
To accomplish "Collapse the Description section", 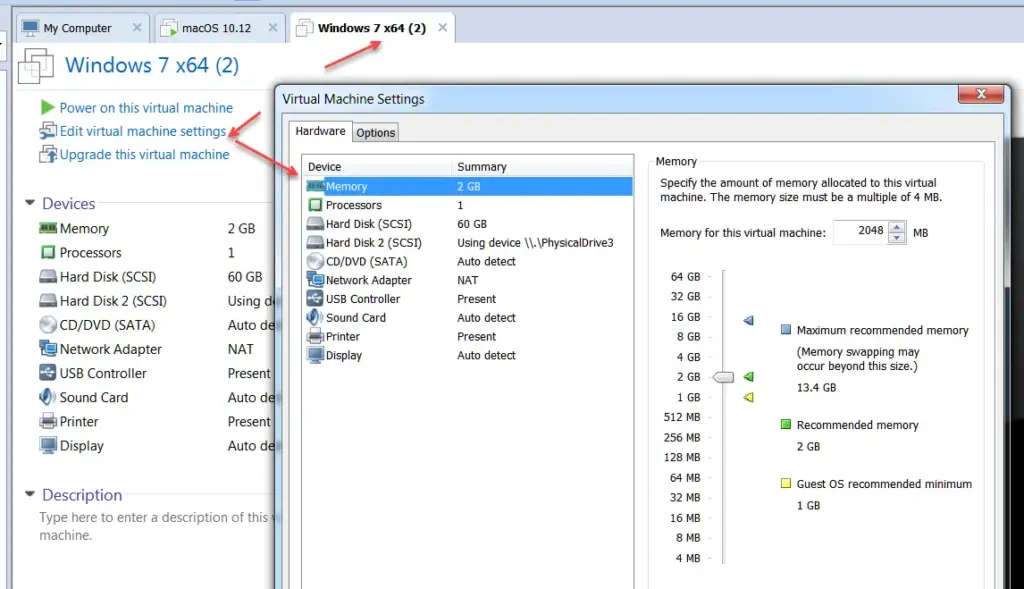I will 29,494.
